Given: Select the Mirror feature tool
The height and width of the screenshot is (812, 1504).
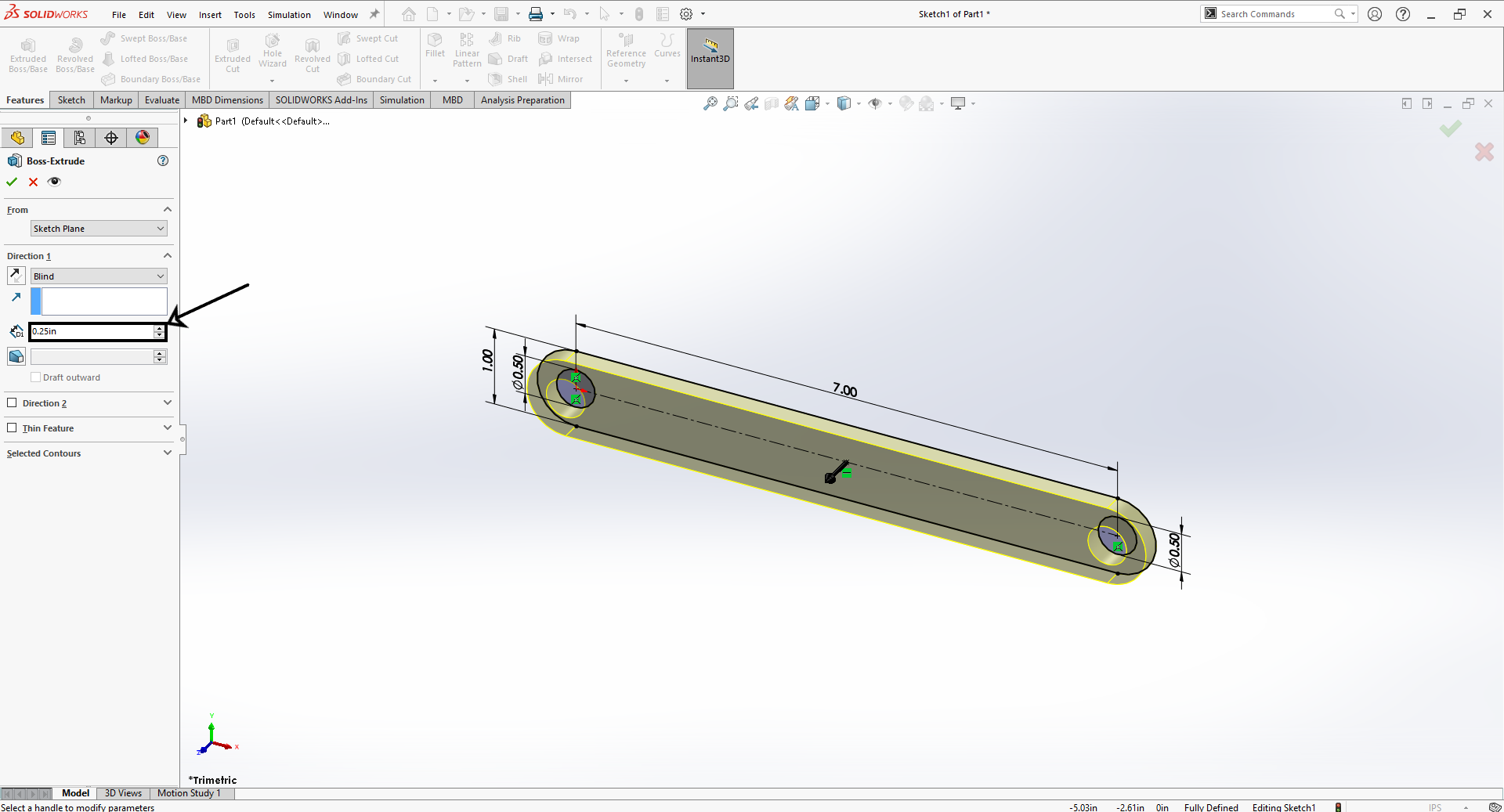Looking at the screenshot, I should [562, 78].
